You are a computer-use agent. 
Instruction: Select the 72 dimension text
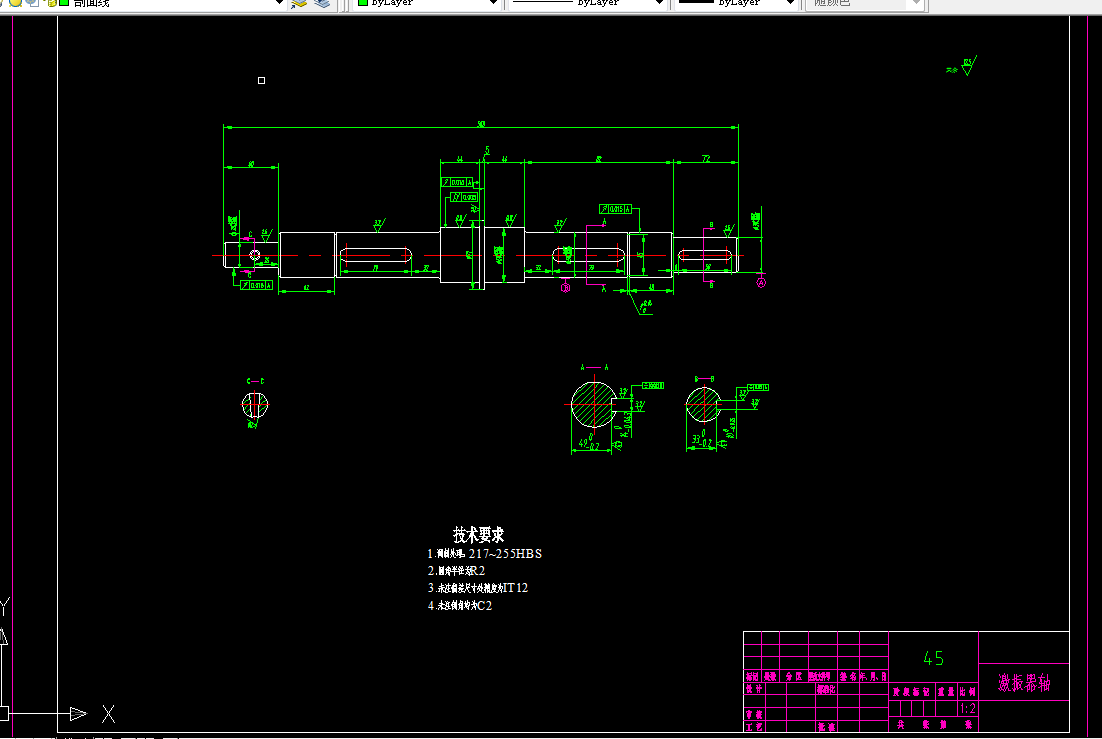pos(706,159)
